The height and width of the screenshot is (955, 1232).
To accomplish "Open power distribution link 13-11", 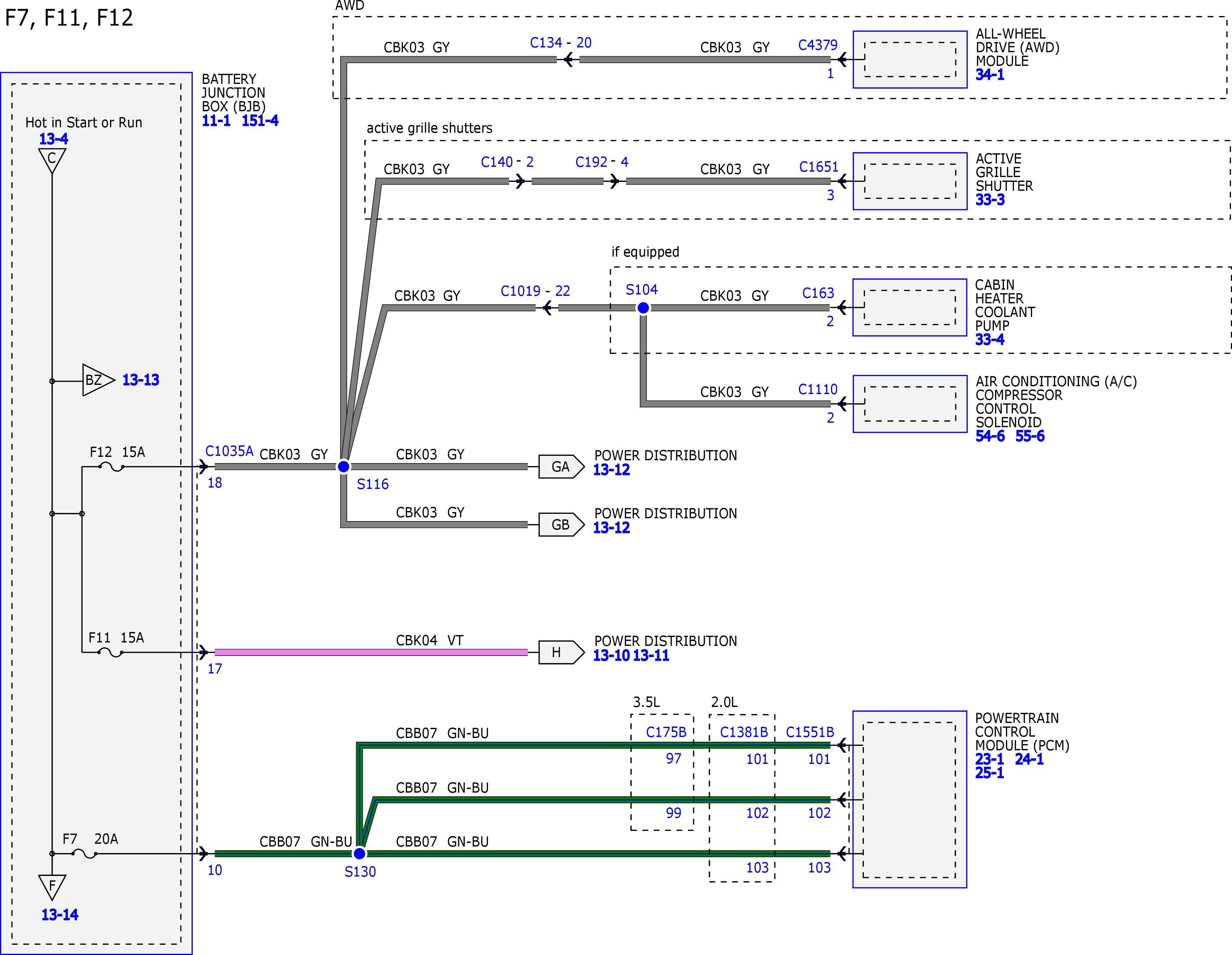I will (x=651, y=655).
